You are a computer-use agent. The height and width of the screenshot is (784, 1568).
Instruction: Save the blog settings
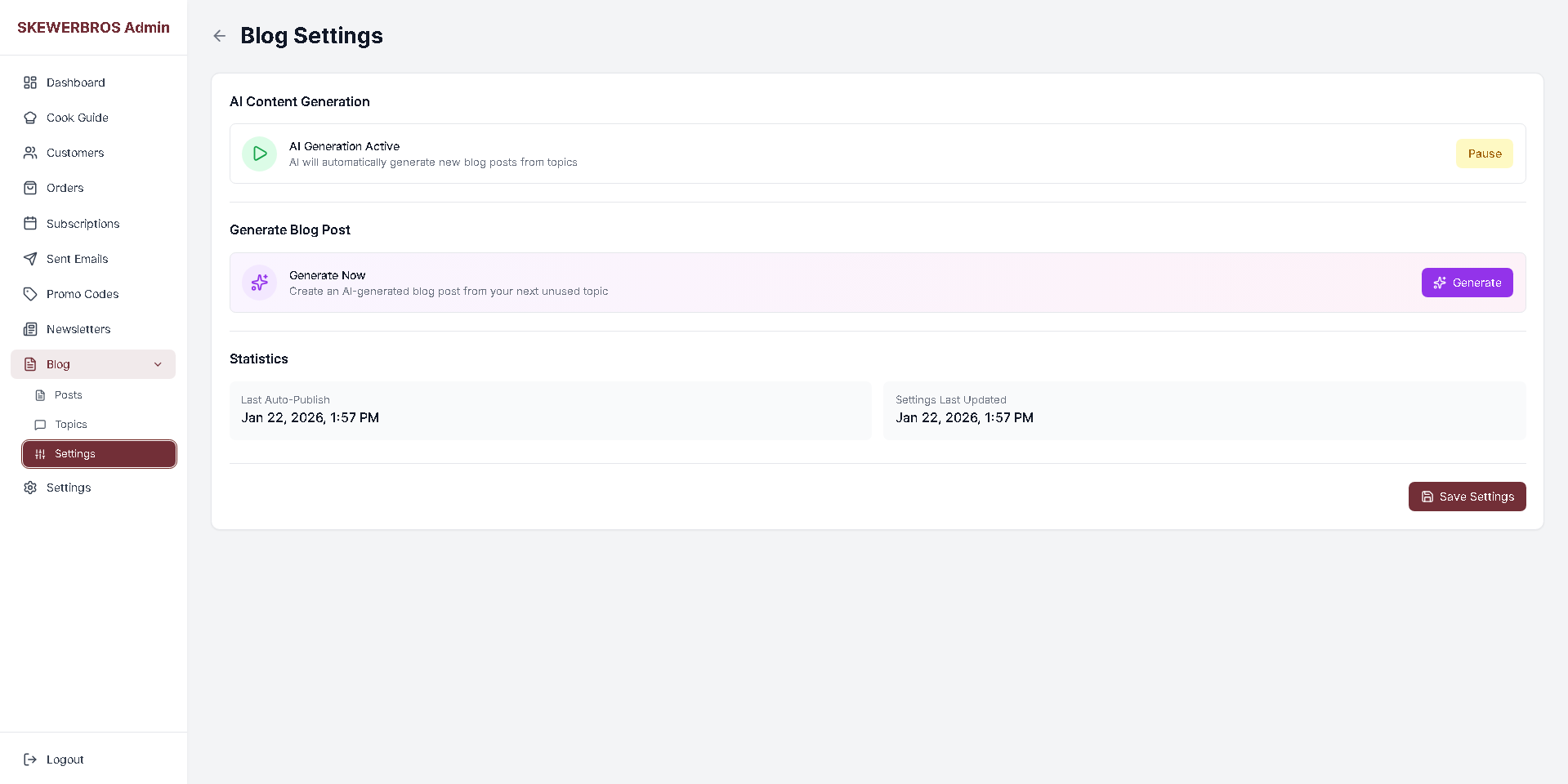1467,497
